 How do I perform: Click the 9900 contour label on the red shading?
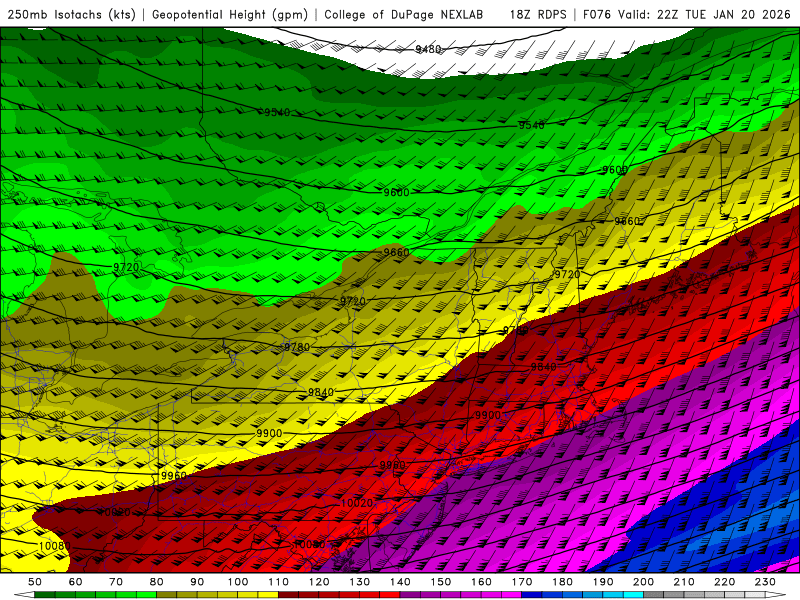point(488,415)
